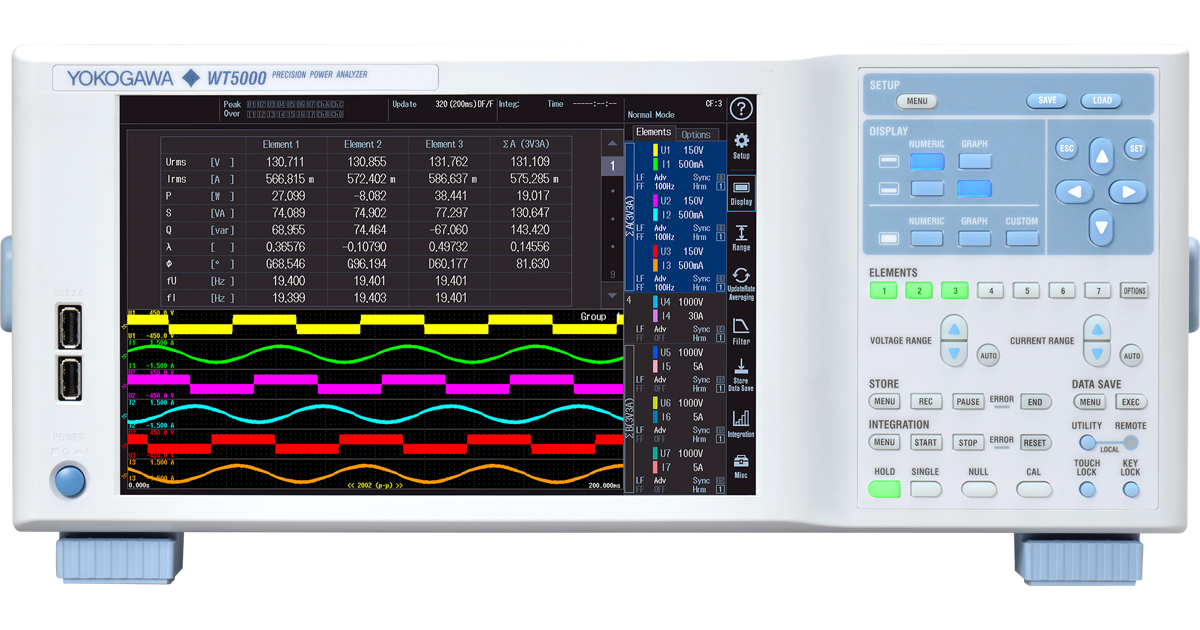This screenshot has width=1200, height=630.
Task: Tap the Range icon in sidebar
Action: (741, 237)
